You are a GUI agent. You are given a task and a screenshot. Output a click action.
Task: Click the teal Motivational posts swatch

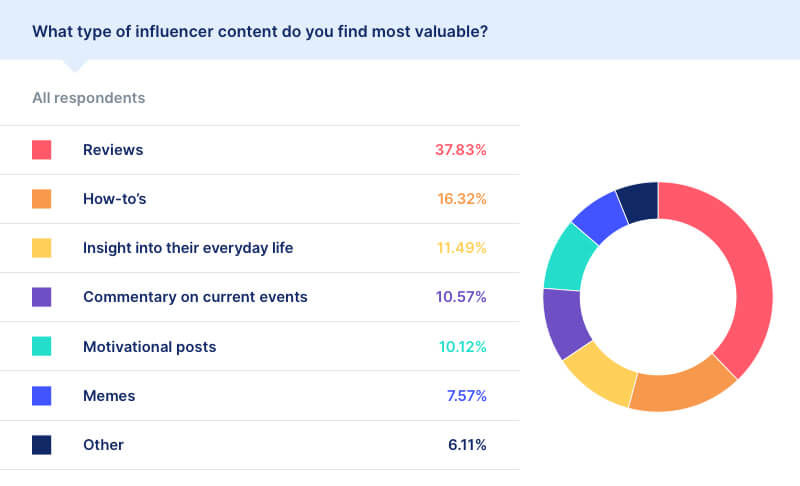coord(41,346)
